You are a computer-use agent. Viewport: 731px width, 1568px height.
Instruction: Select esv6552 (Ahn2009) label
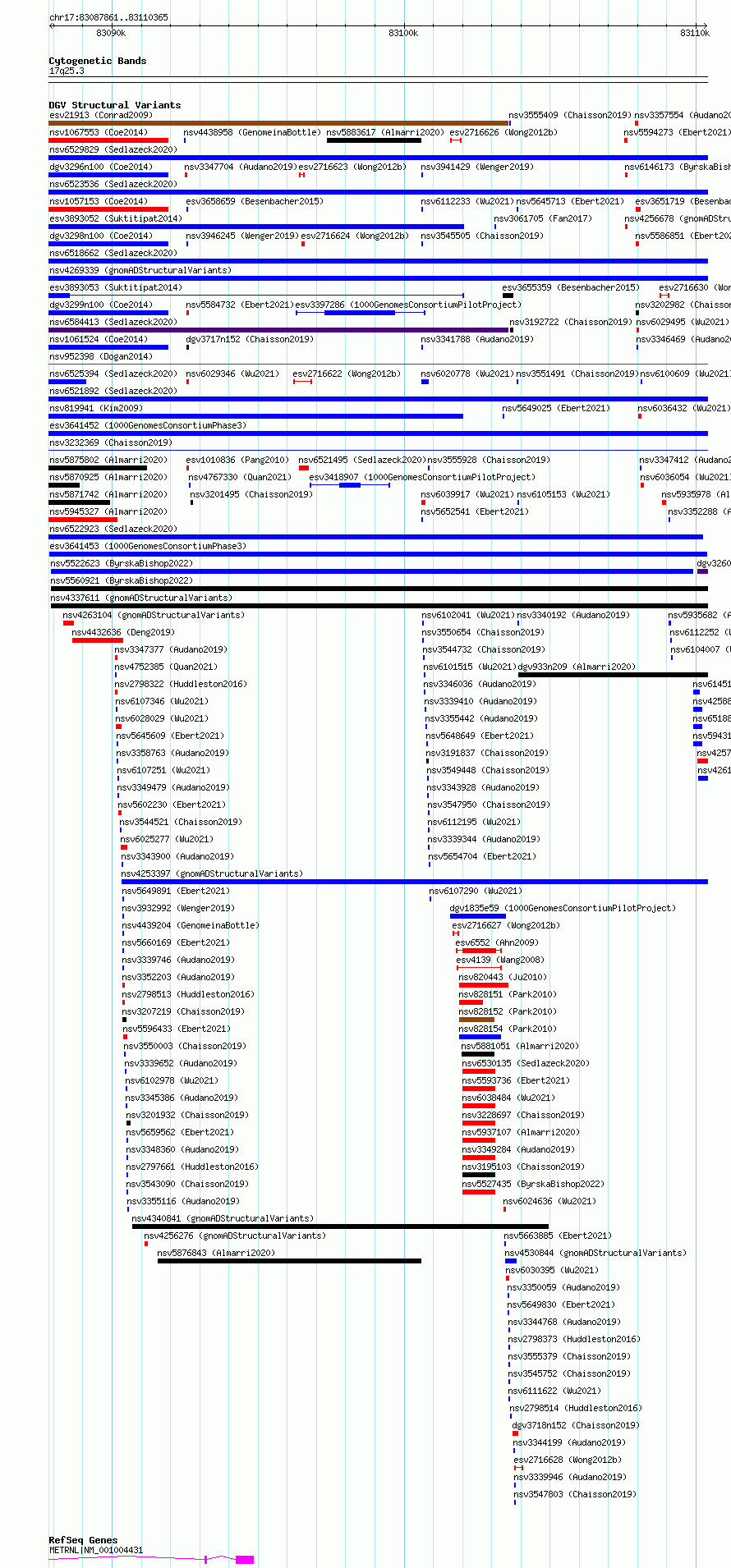pyautogui.click(x=497, y=943)
